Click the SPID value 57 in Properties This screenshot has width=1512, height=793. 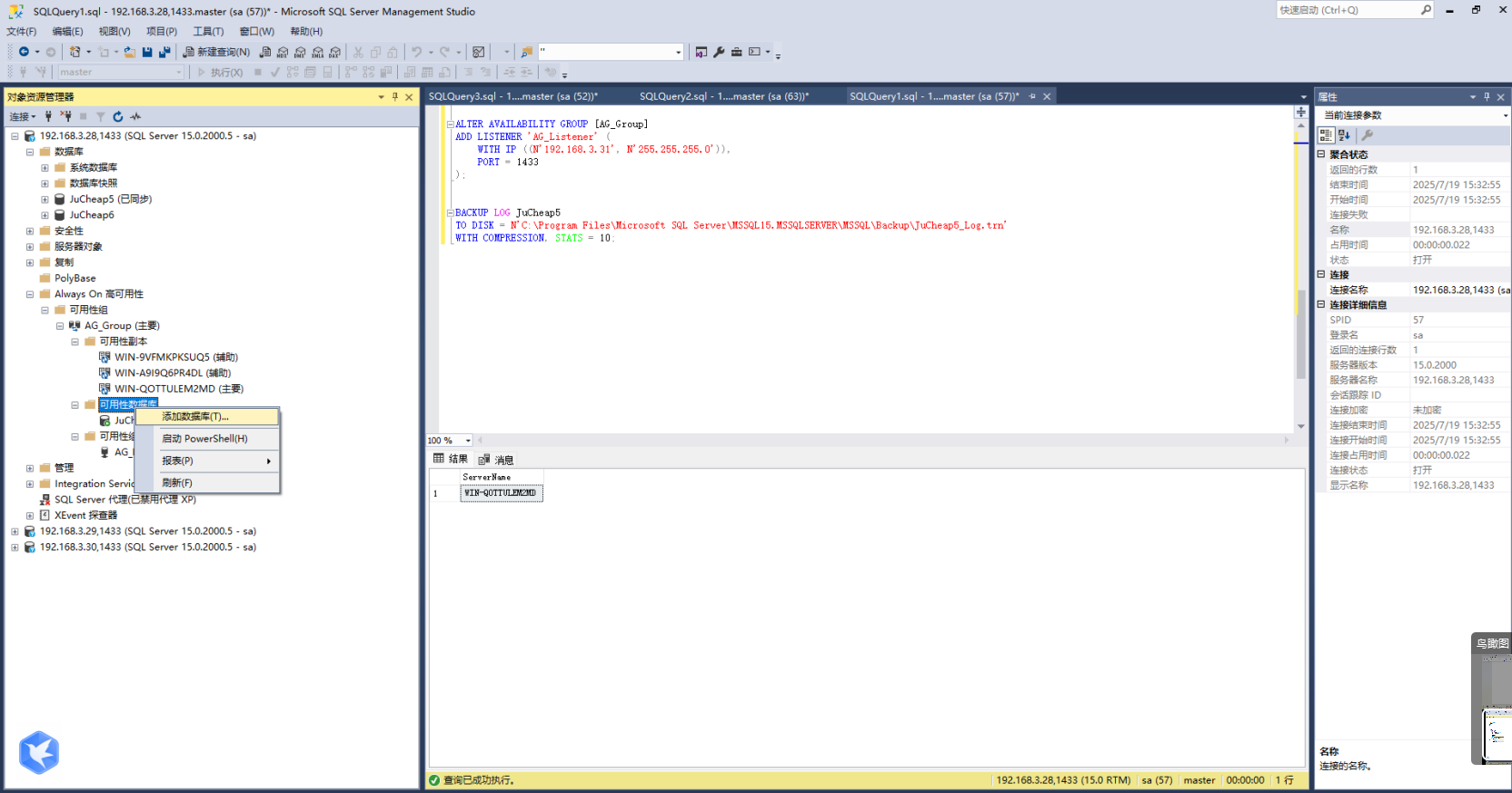[1418, 320]
